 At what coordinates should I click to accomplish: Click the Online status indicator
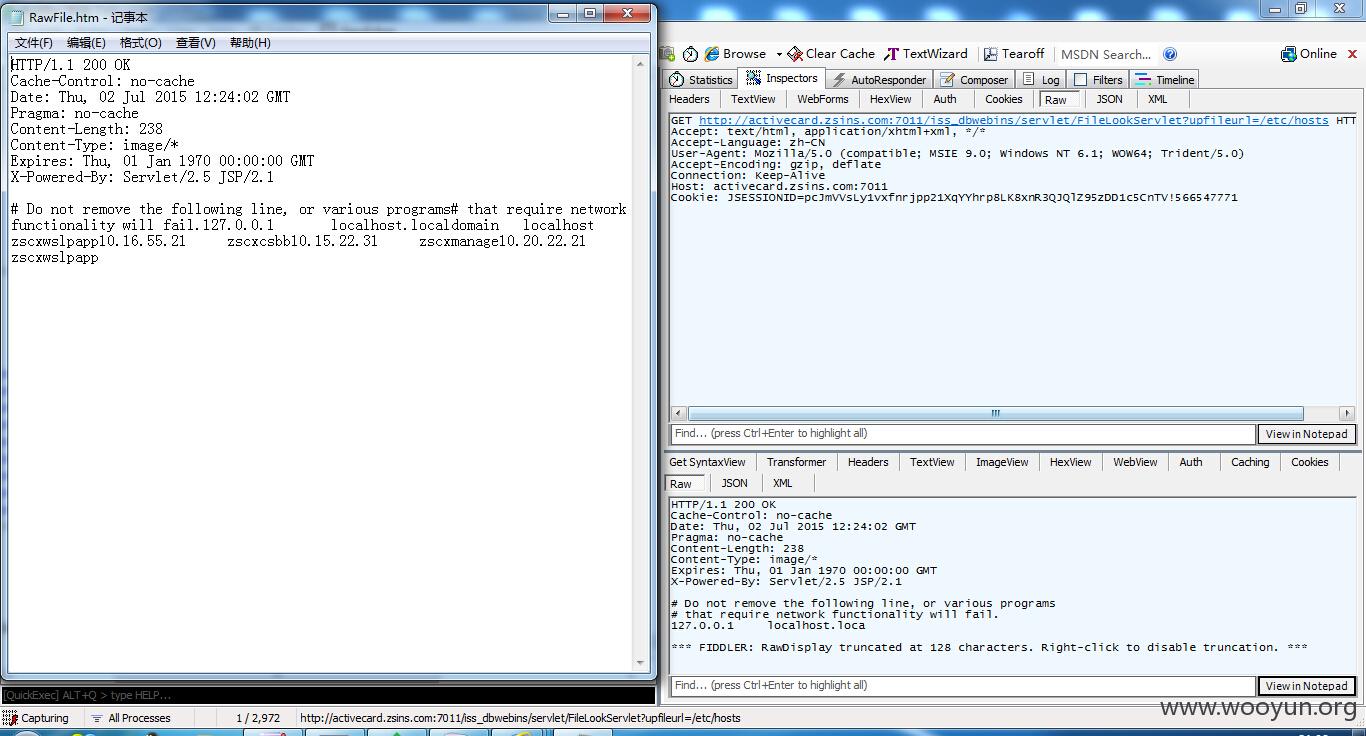click(1309, 54)
